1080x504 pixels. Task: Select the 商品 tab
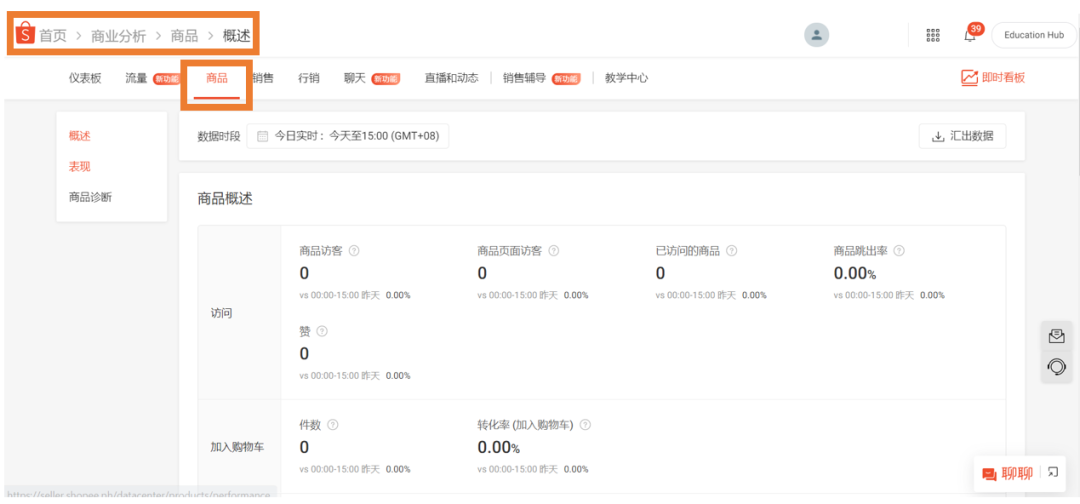[x=216, y=78]
